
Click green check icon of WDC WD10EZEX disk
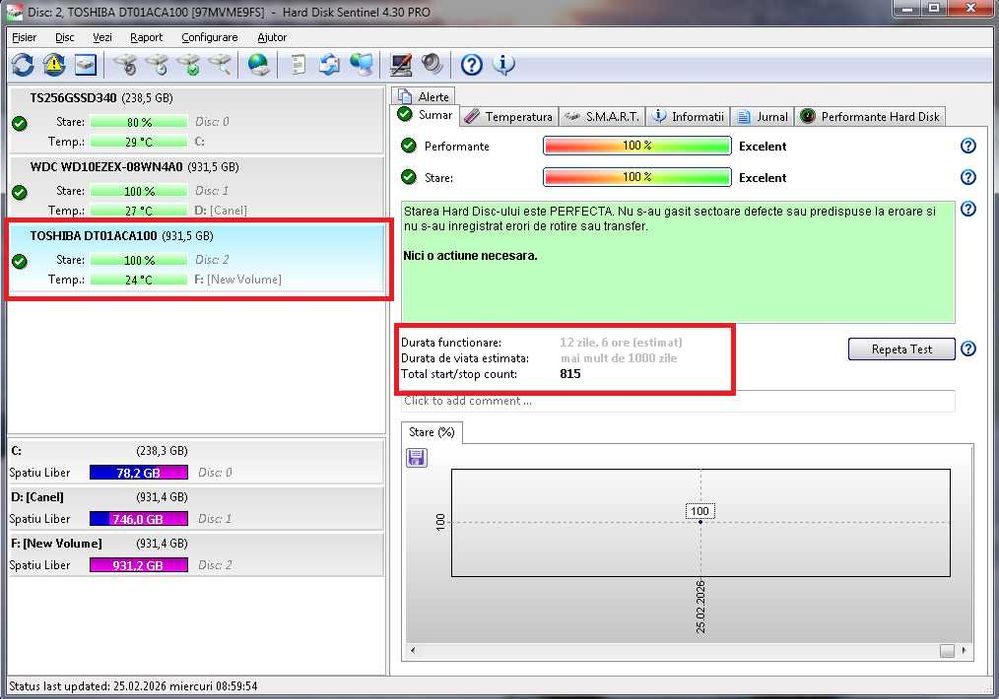(20, 192)
